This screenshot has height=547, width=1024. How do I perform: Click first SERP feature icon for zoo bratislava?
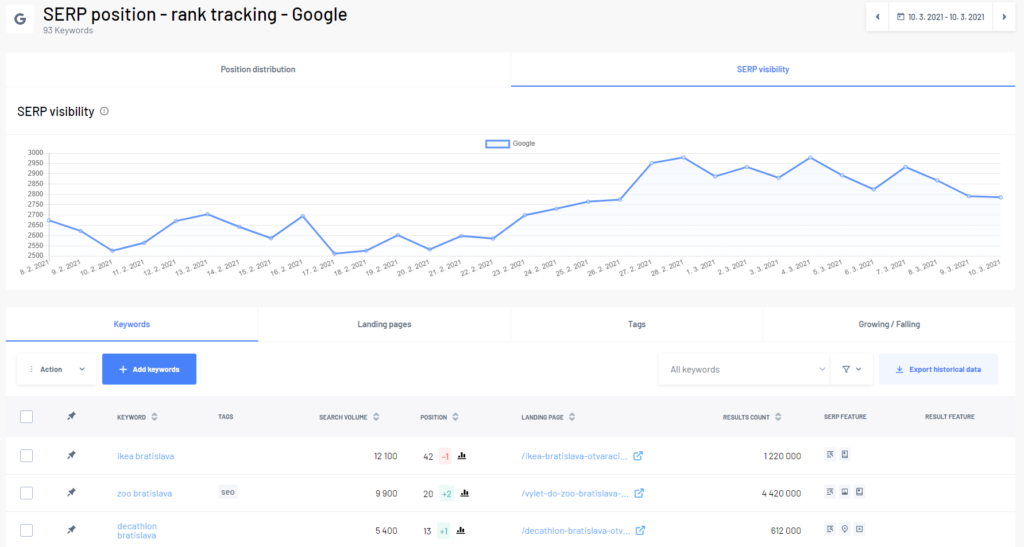coord(830,492)
